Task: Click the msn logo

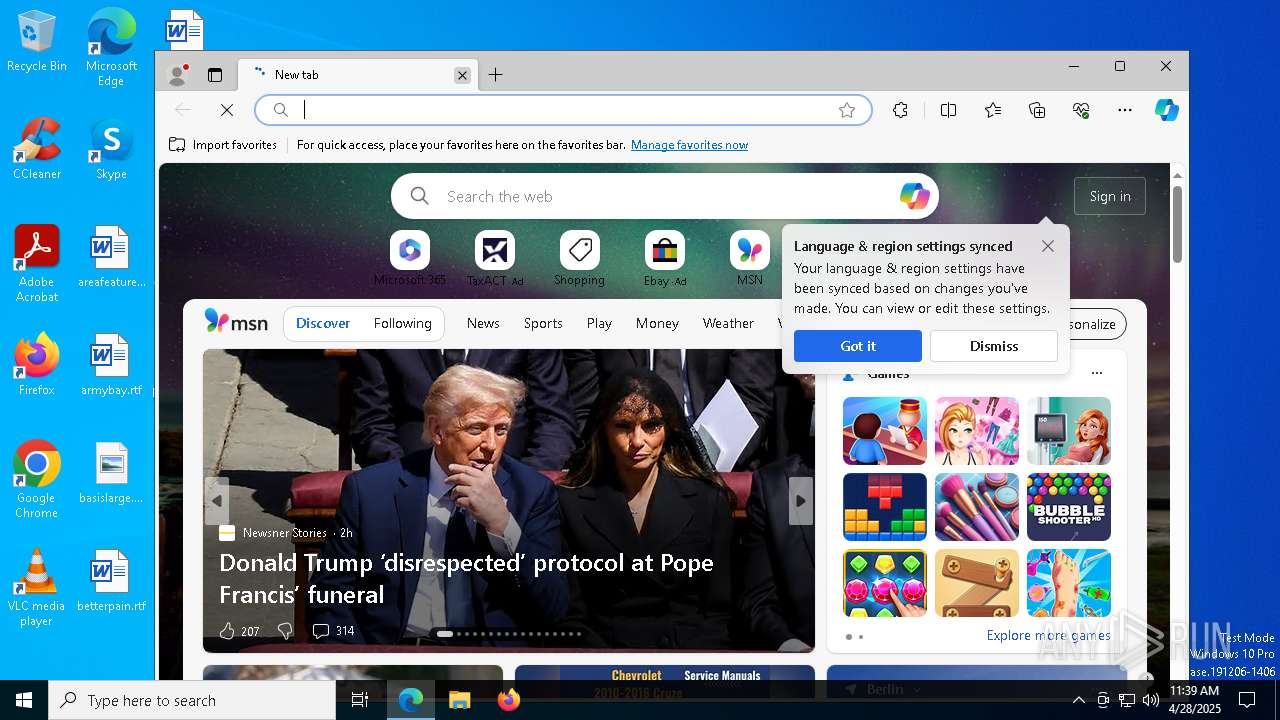Action: pos(236,322)
